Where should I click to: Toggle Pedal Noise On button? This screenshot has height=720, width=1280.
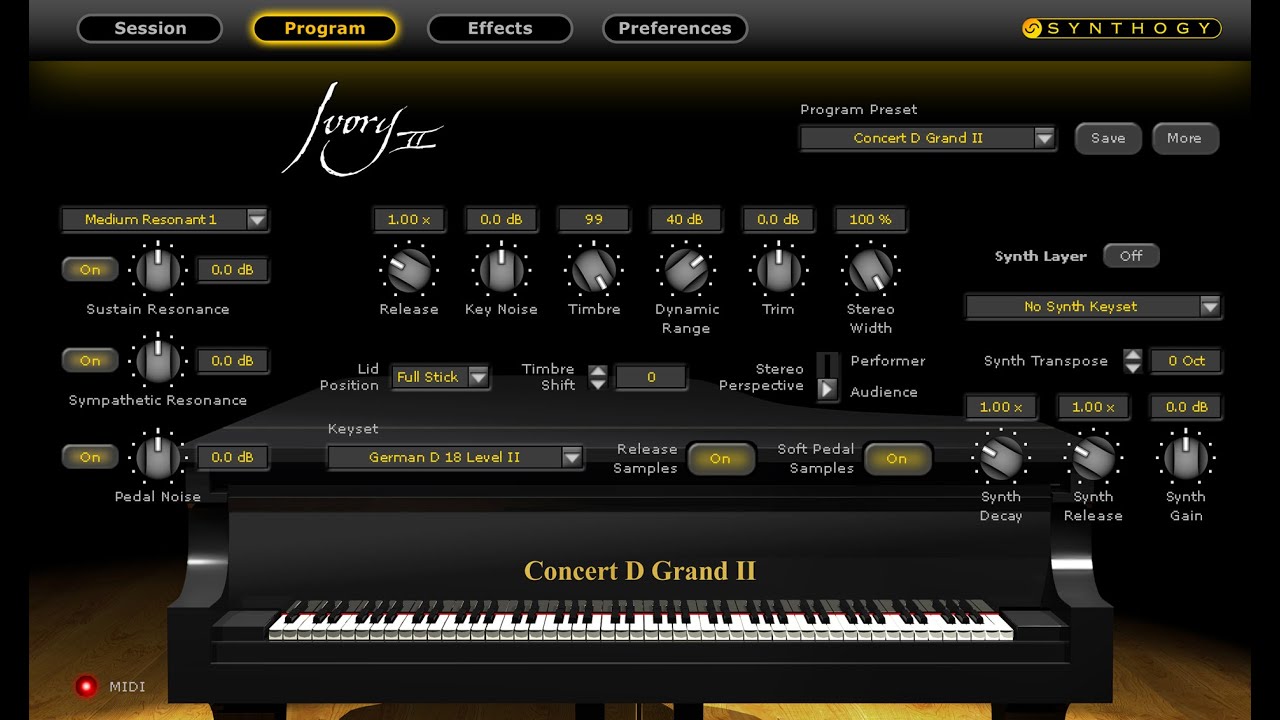click(90, 457)
